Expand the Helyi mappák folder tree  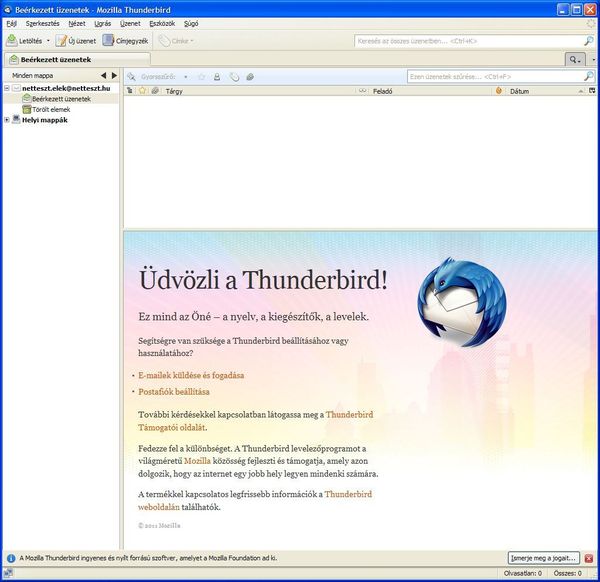tap(7, 120)
